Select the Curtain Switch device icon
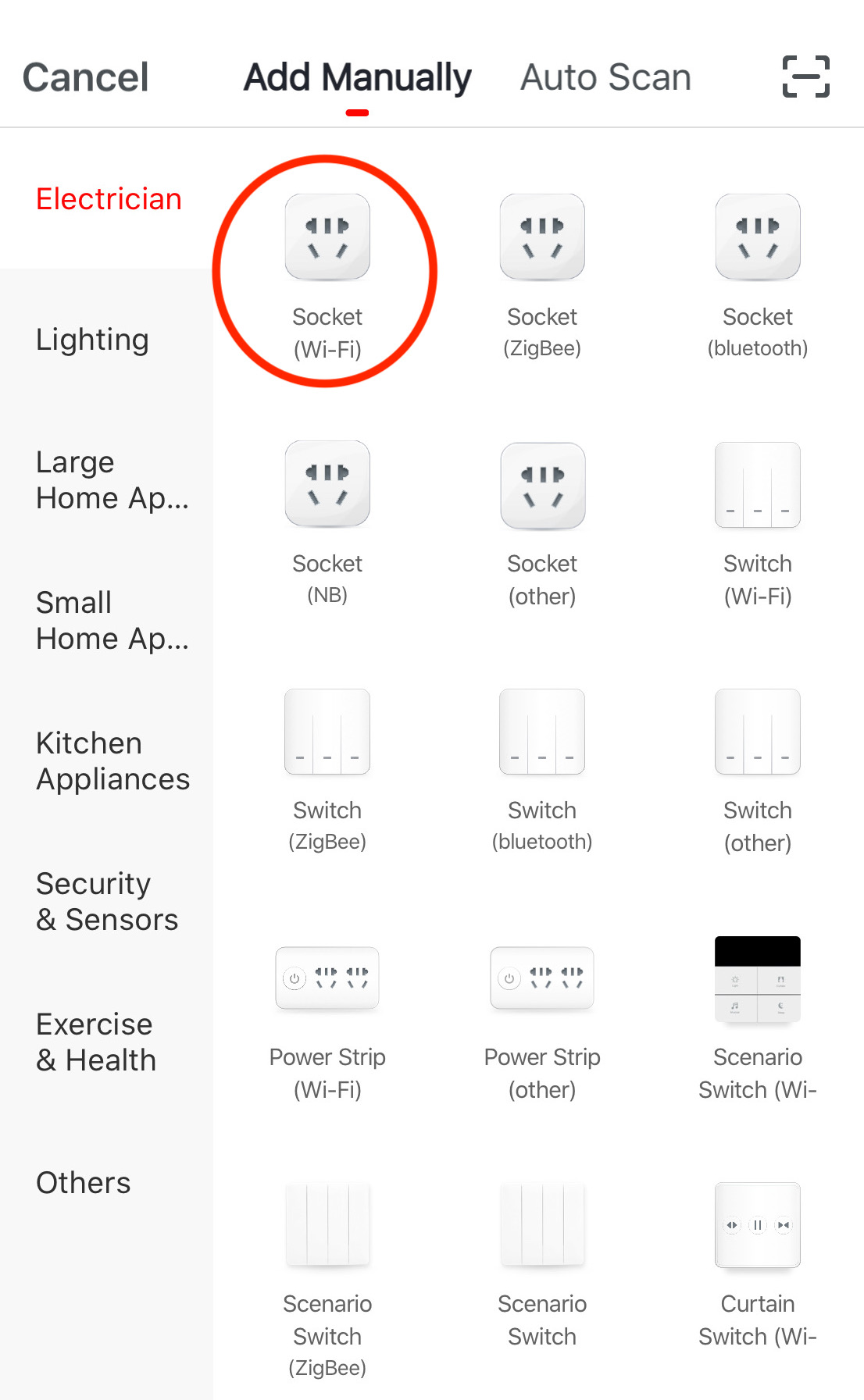The width and height of the screenshot is (864, 1400). [758, 1225]
